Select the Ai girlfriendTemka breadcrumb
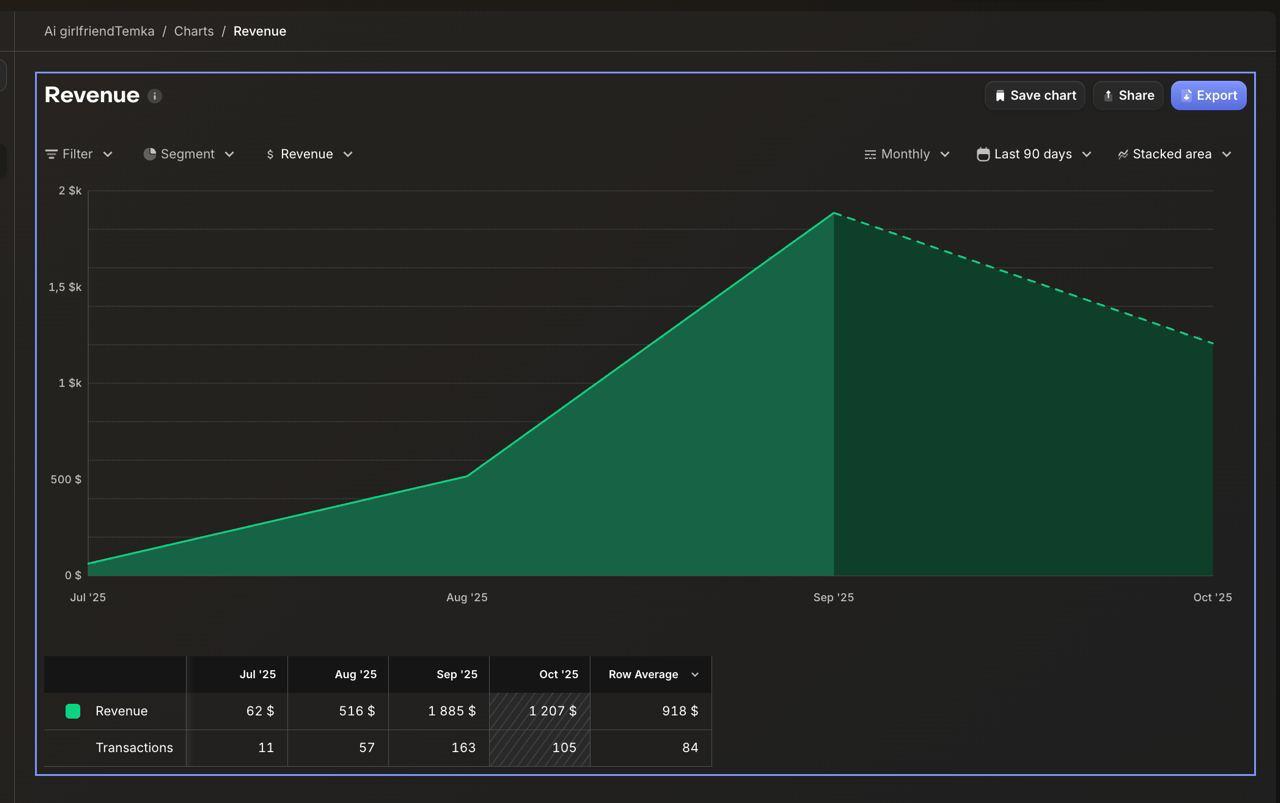 (x=99, y=31)
